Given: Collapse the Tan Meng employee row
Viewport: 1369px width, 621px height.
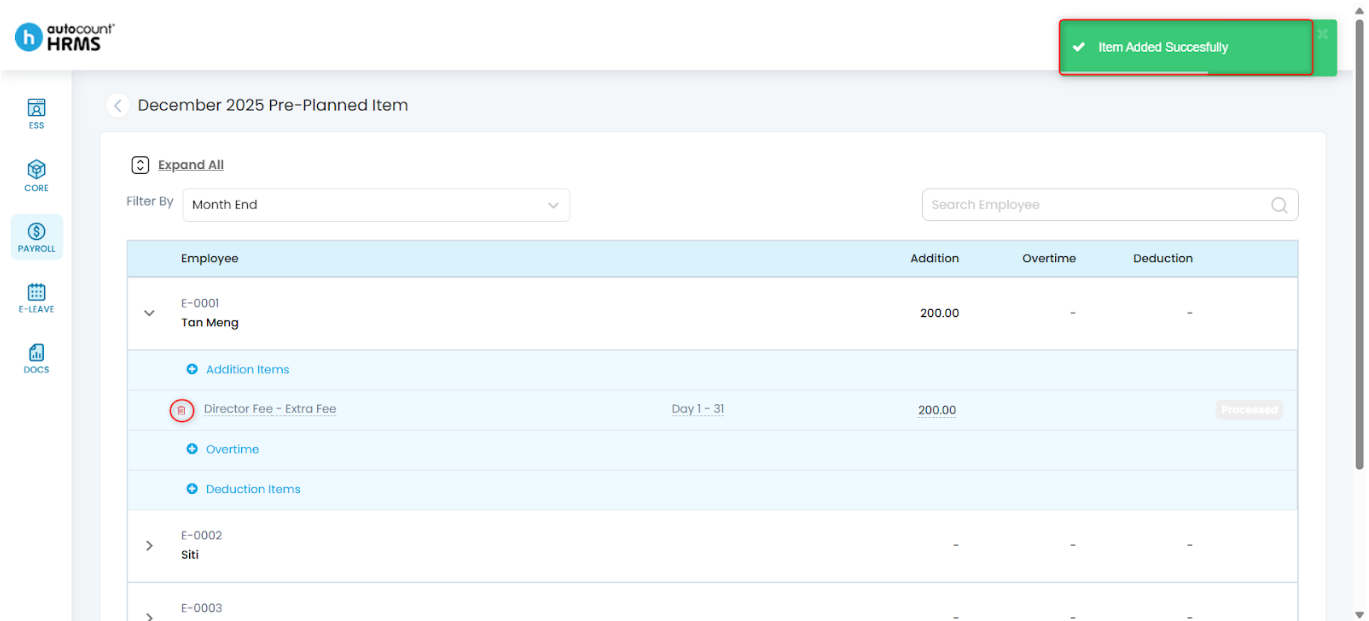Looking at the screenshot, I should (149, 313).
